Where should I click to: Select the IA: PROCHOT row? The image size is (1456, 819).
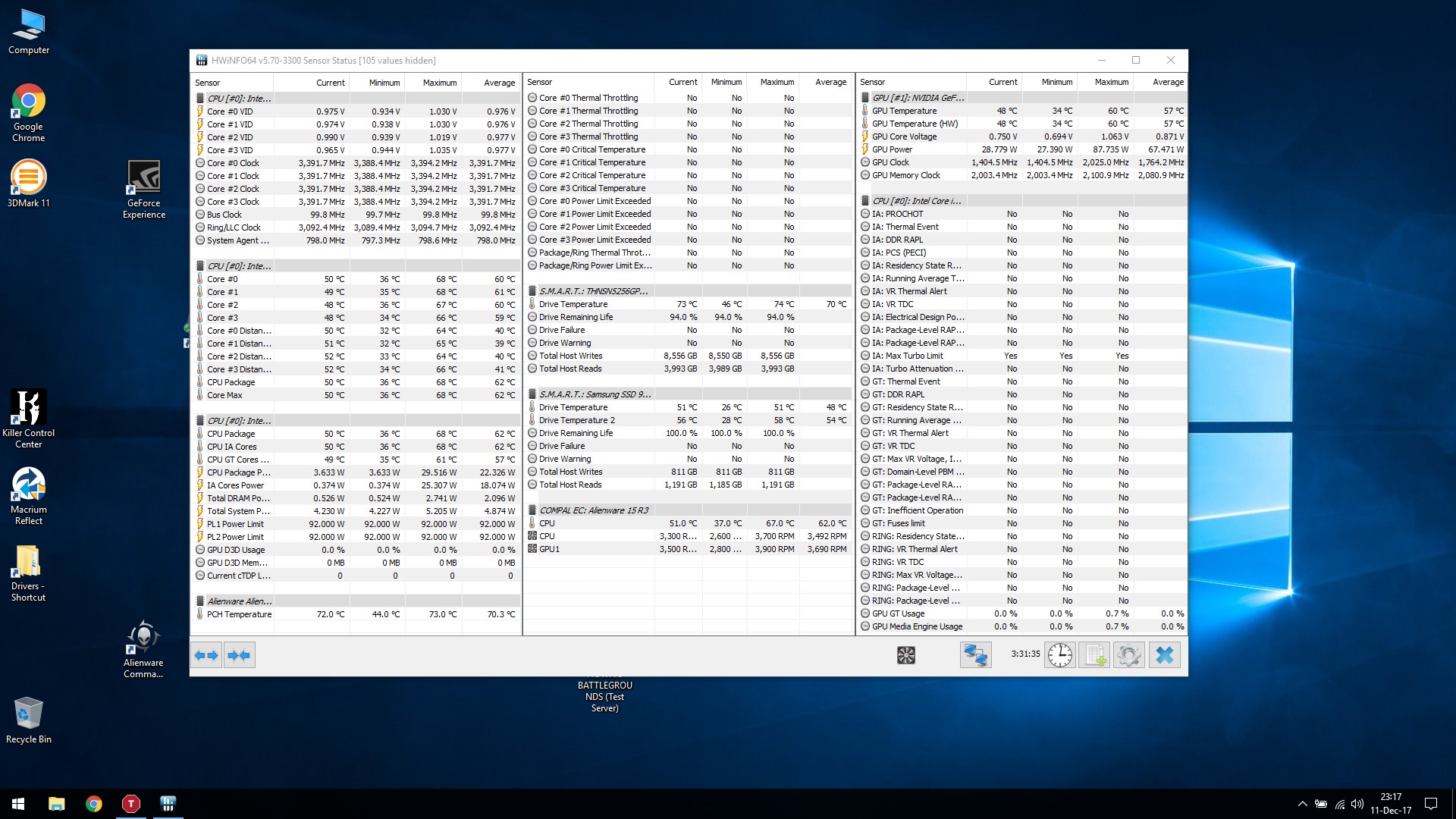pos(1022,214)
